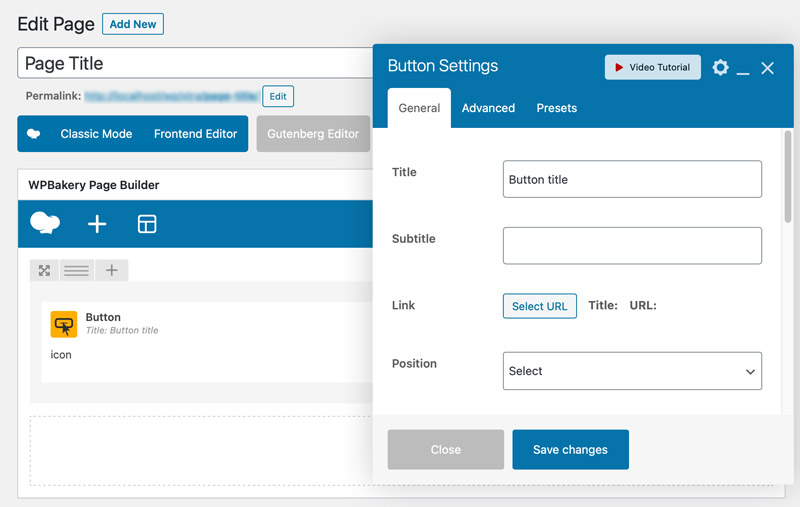Screen dimensions: 800x507
Task: Expand the Position select dropdown
Action: click(632, 371)
